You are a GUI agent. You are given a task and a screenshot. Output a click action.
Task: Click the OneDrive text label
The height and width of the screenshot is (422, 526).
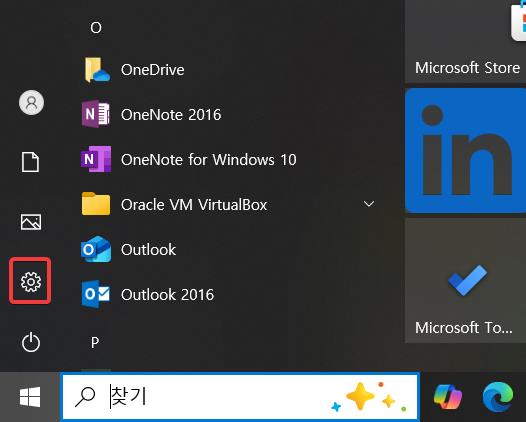tap(153, 70)
